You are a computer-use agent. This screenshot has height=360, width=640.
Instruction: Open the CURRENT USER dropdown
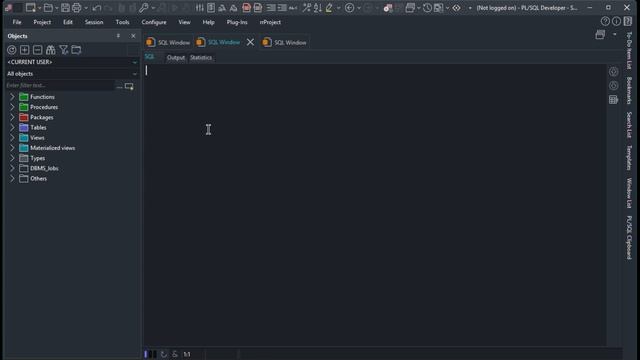135,62
